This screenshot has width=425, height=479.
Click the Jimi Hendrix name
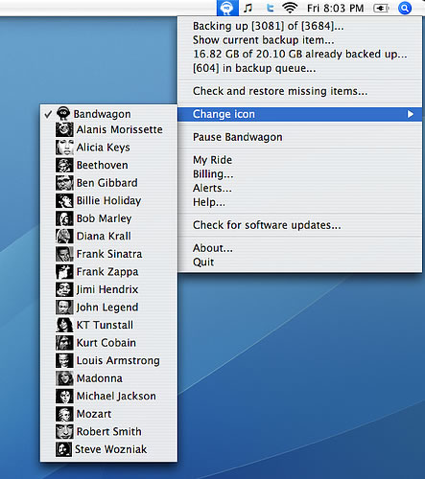[107, 289]
